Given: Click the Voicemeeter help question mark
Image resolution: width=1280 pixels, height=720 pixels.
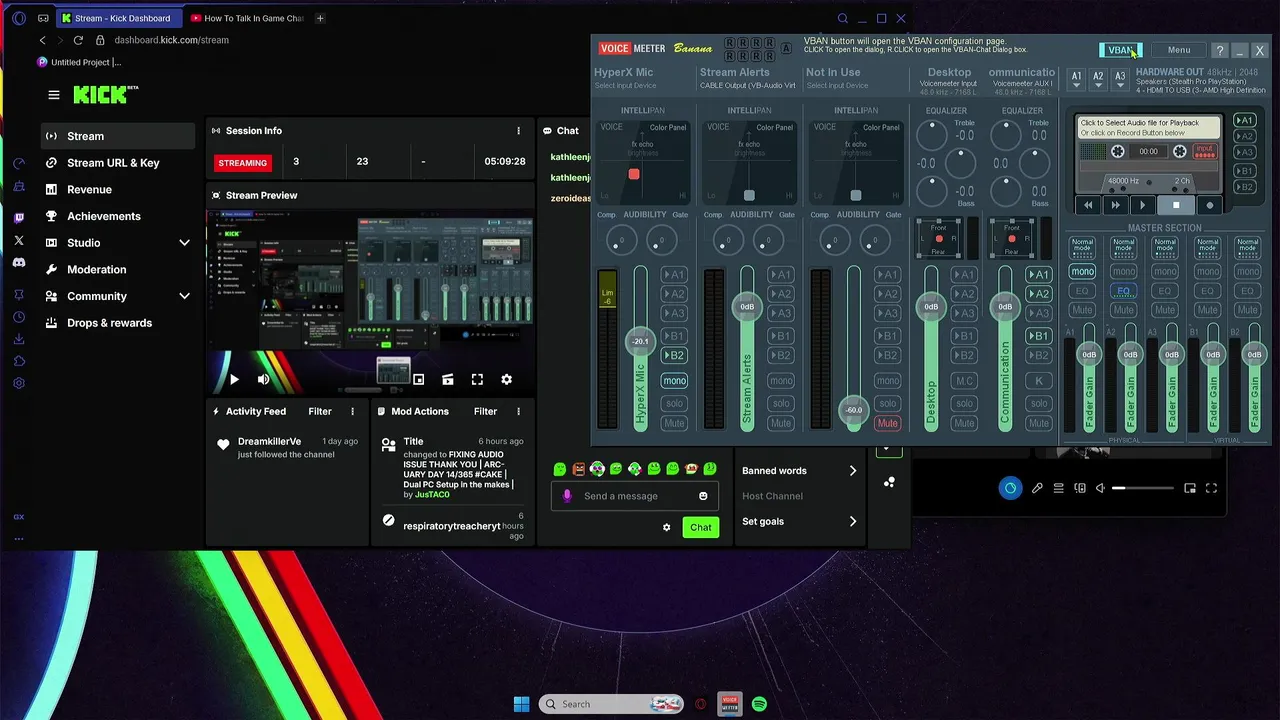Looking at the screenshot, I should (1219, 50).
